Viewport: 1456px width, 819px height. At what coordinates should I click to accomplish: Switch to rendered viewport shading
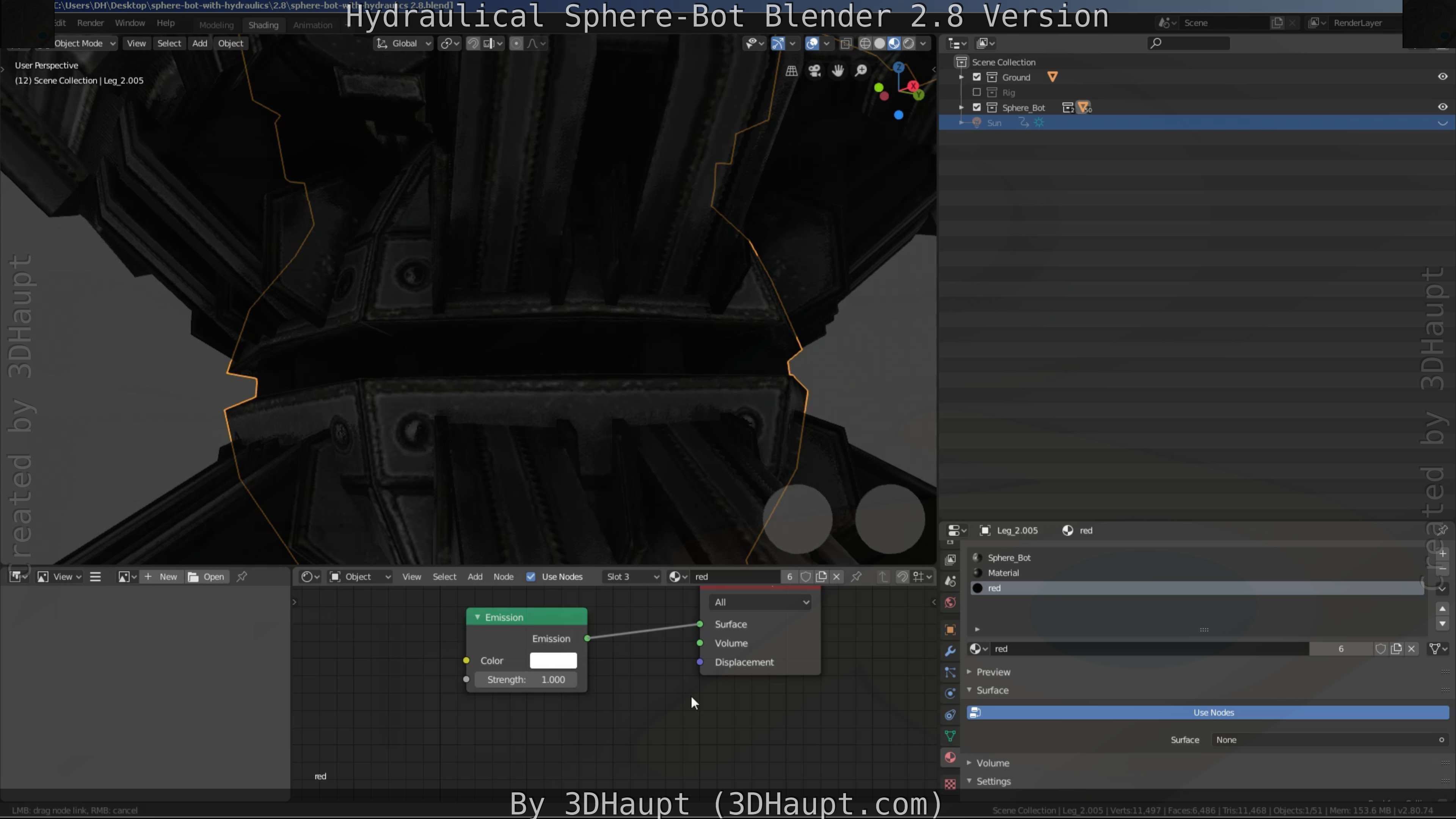coord(909,44)
